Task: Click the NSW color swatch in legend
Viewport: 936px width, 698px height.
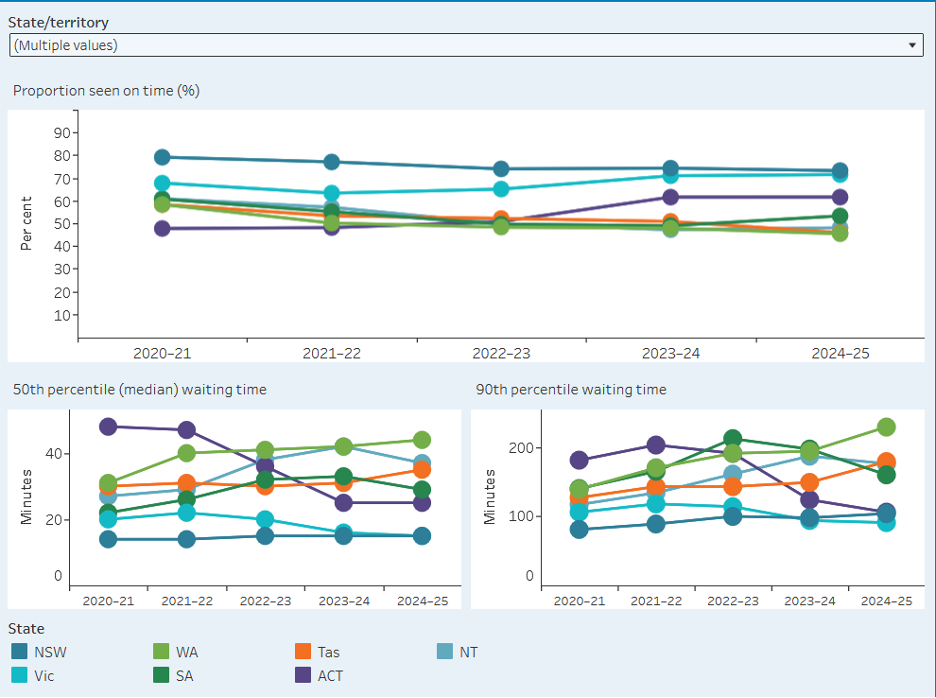Action: click(19, 652)
